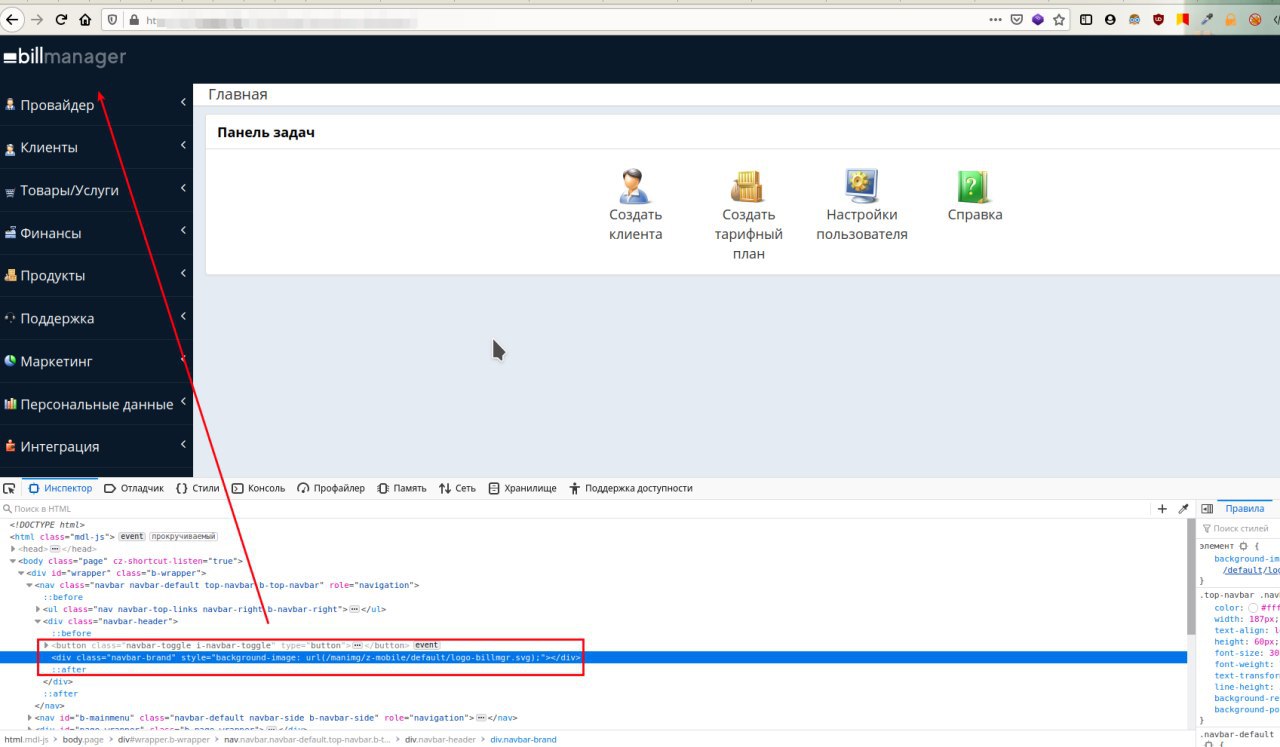Image resolution: width=1280 pixels, height=747 pixels.
Task: Save page to Pocket icon
Action: pyautogui.click(x=1016, y=19)
